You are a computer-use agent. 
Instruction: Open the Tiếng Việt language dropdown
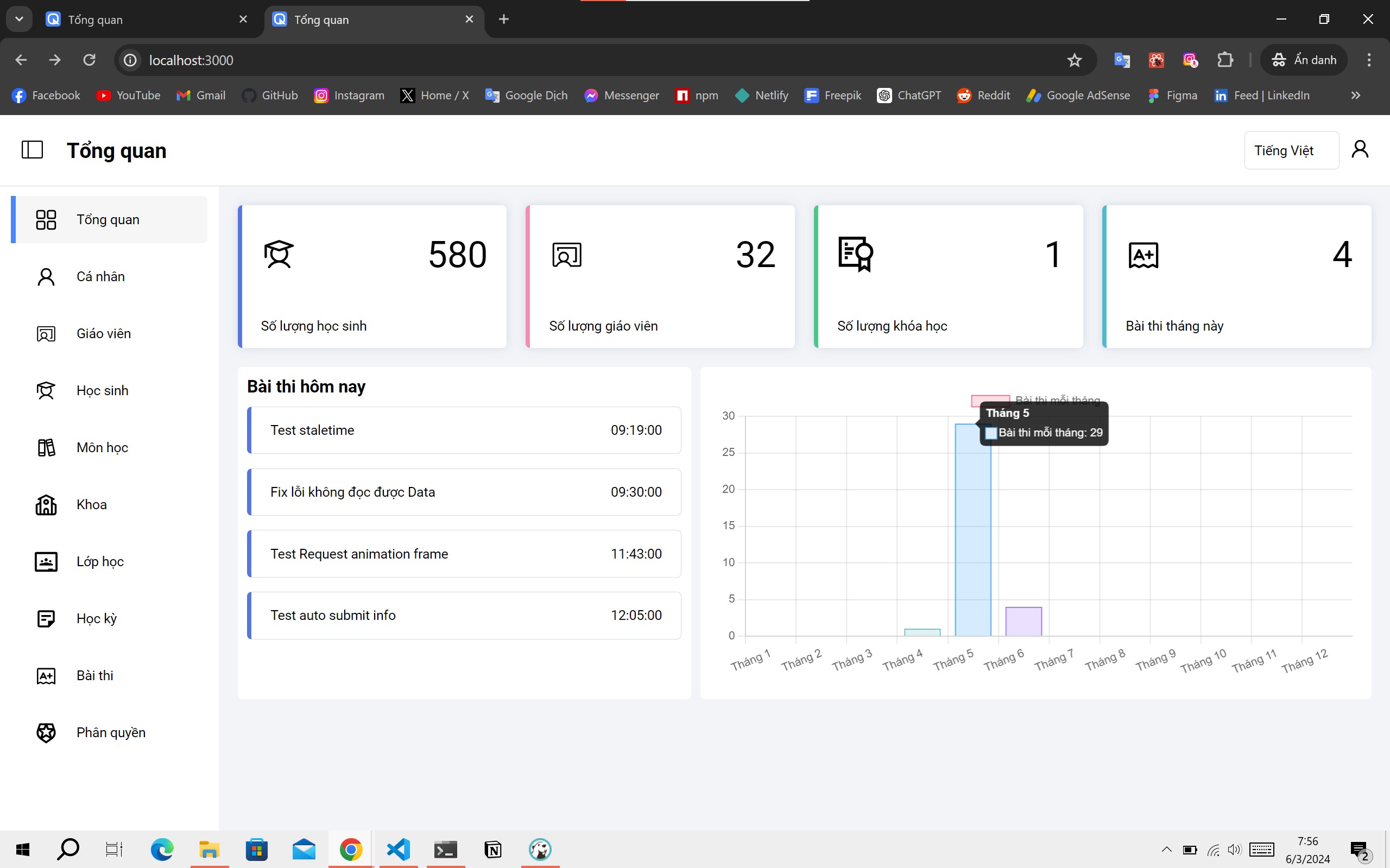[x=1291, y=150]
